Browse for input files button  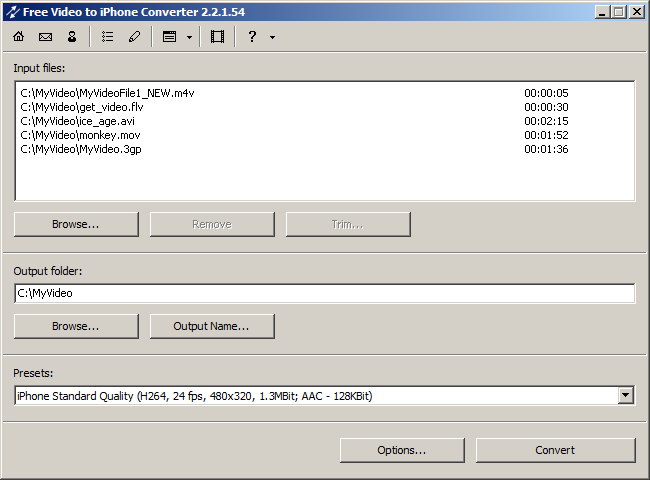tap(76, 225)
